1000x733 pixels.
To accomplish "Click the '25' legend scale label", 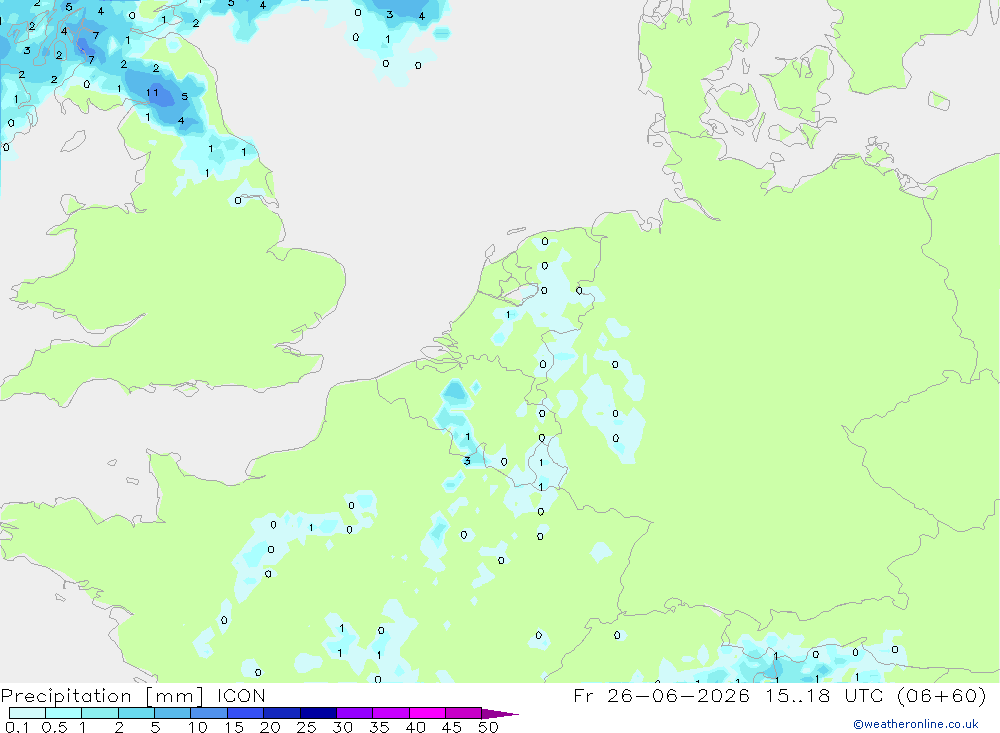I will coord(307,727).
